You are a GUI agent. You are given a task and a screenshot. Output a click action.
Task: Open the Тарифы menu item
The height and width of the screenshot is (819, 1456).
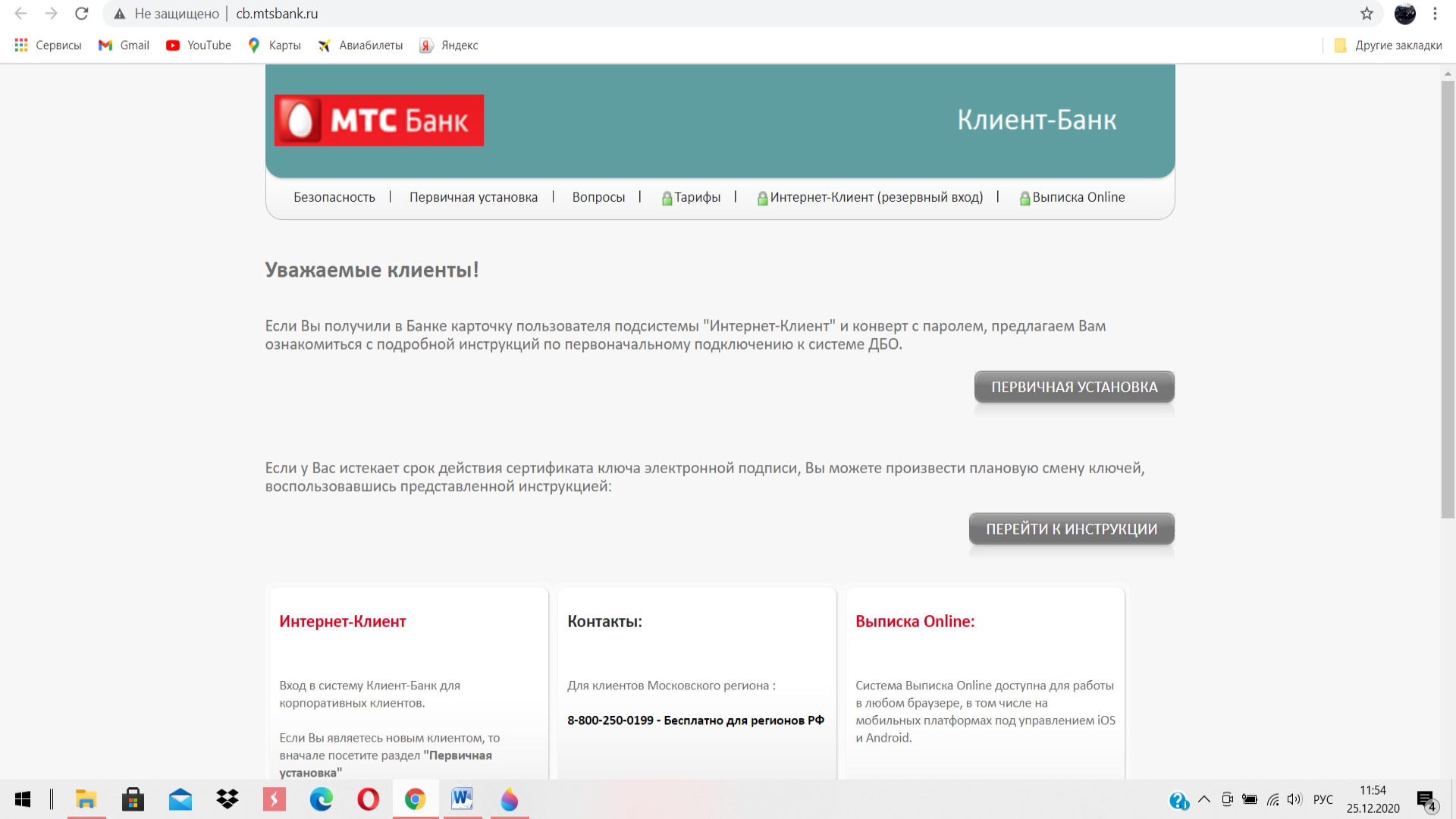pyautogui.click(x=691, y=197)
